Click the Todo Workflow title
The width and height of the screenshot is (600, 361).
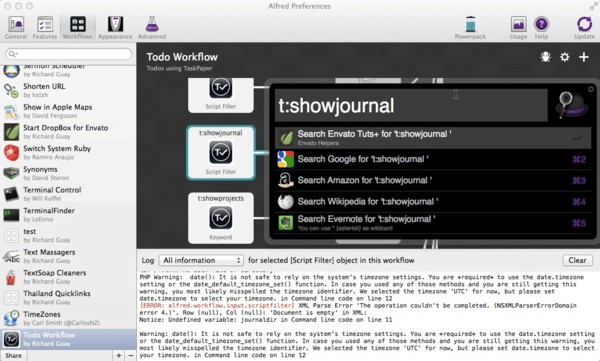[x=182, y=57]
